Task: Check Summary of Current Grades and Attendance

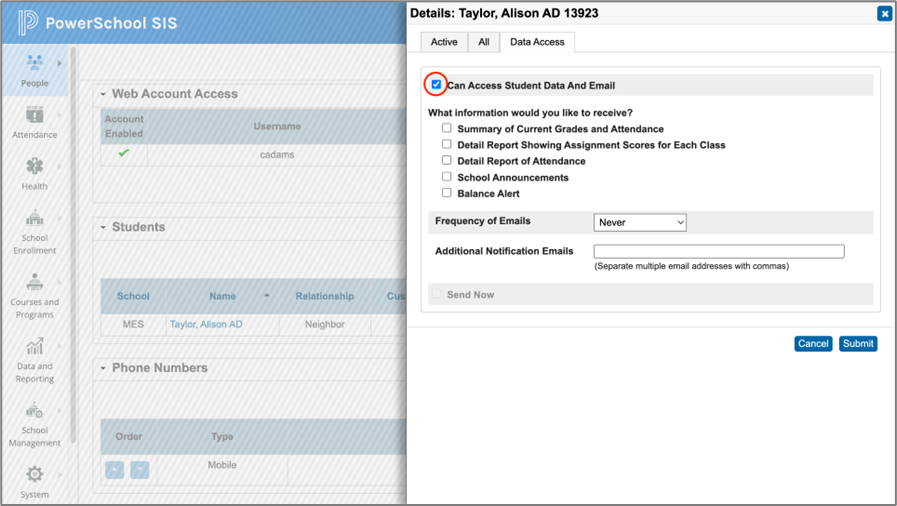Action: pyautogui.click(x=446, y=128)
